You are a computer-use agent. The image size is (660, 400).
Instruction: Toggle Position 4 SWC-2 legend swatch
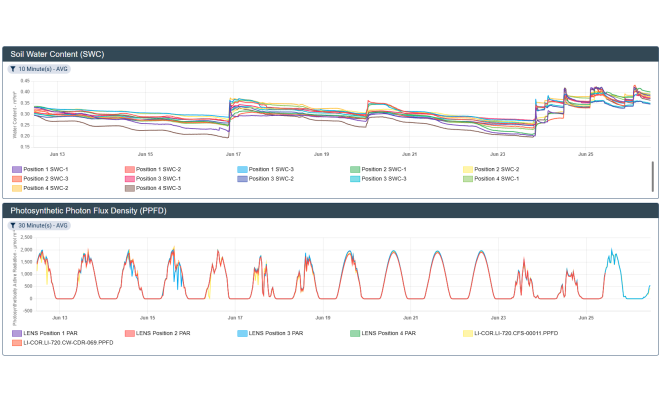pyautogui.click(x=17, y=188)
